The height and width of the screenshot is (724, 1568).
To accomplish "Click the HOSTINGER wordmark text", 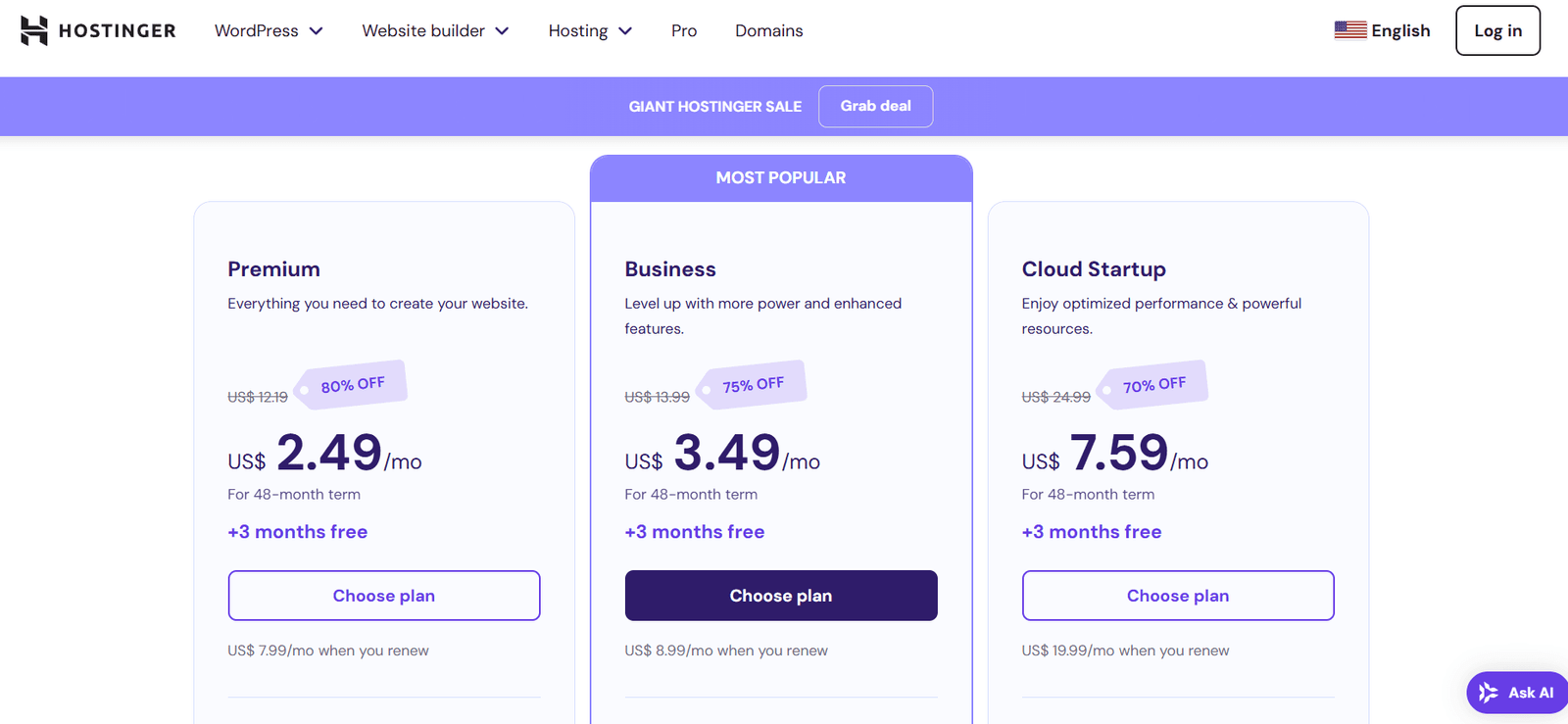I will [x=118, y=30].
